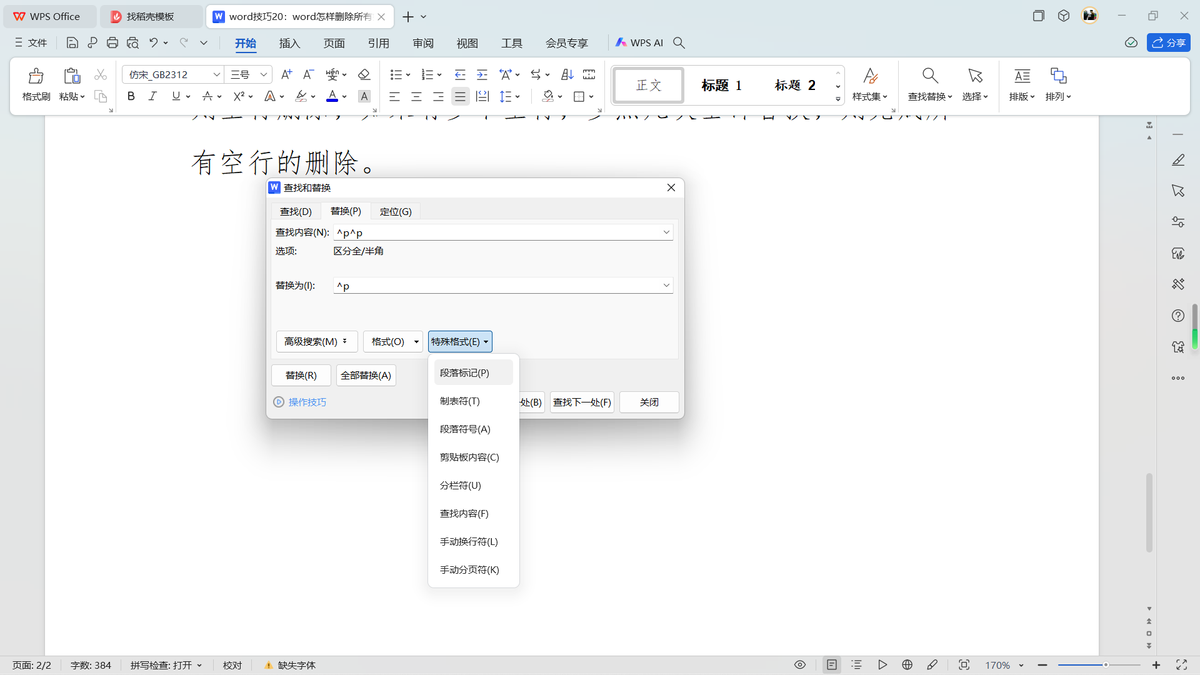Click the 查找下一处(F) button
This screenshot has height=675, width=1200.
(x=582, y=402)
